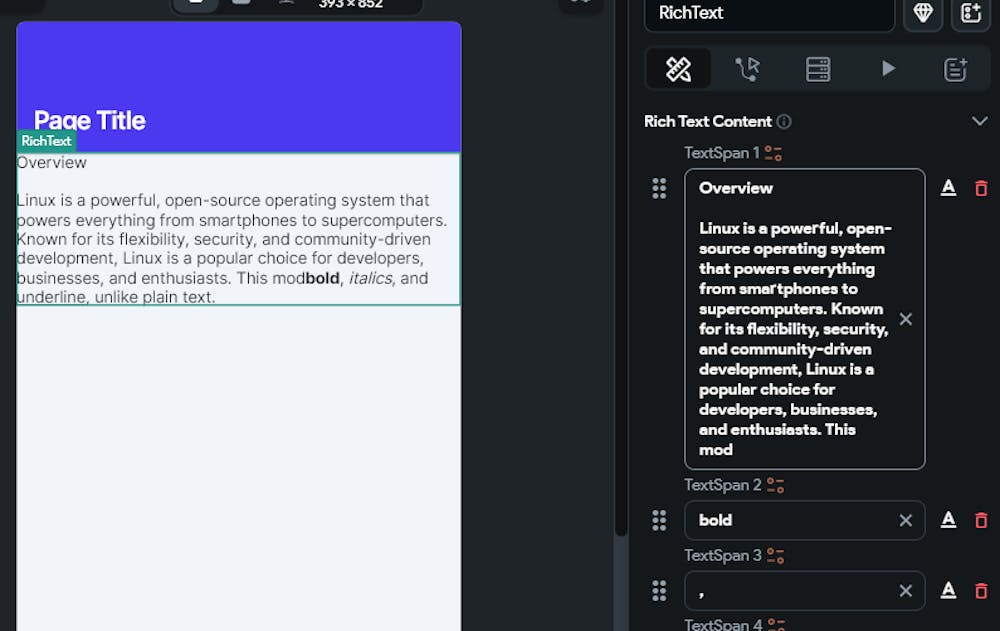This screenshot has height=631, width=1000.
Task: Delete TextSpan 1
Action: [x=981, y=188]
